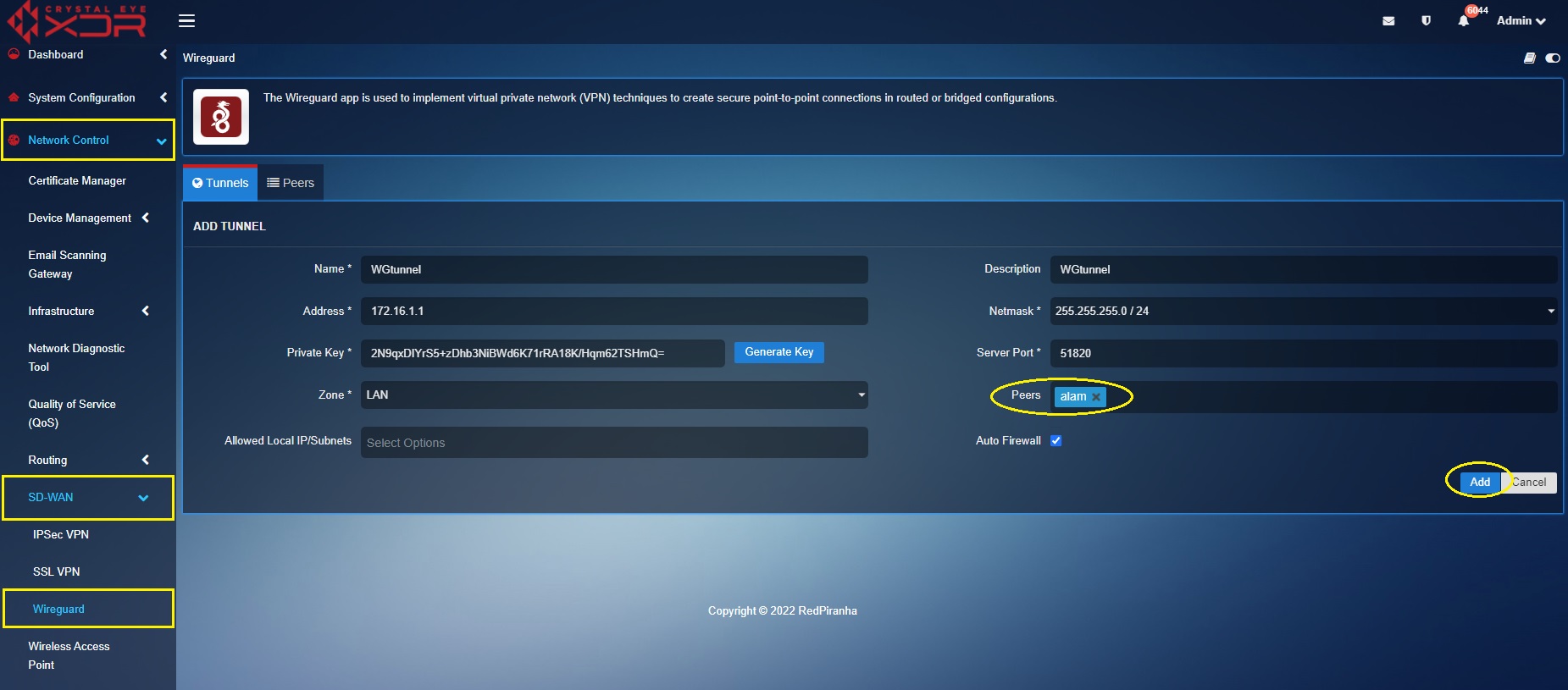This screenshot has width=1568, height=690.
Task: Remove the alam peer tag
Action: click(x=1096, y=397)
